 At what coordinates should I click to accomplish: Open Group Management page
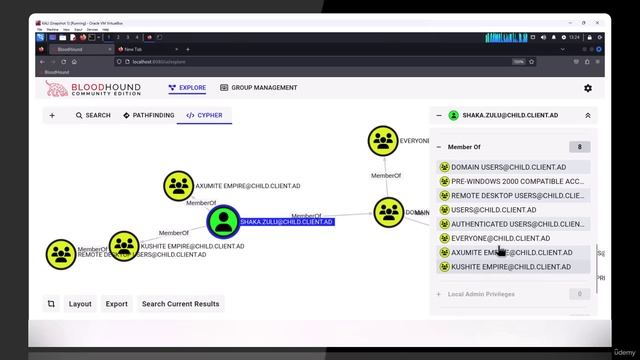(x=258, y=88)
